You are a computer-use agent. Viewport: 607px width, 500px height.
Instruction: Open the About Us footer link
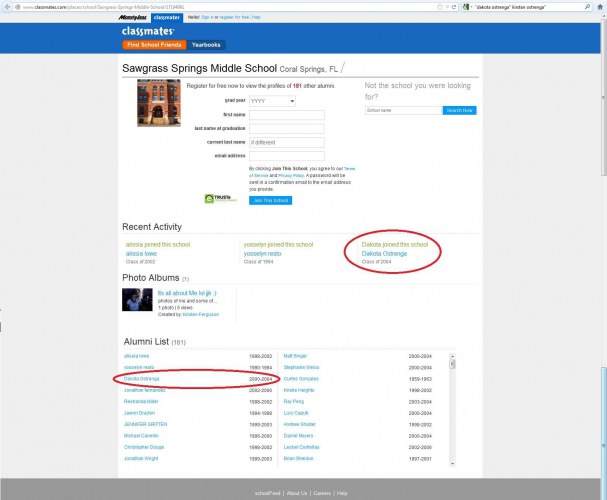(x=297, y=493)
